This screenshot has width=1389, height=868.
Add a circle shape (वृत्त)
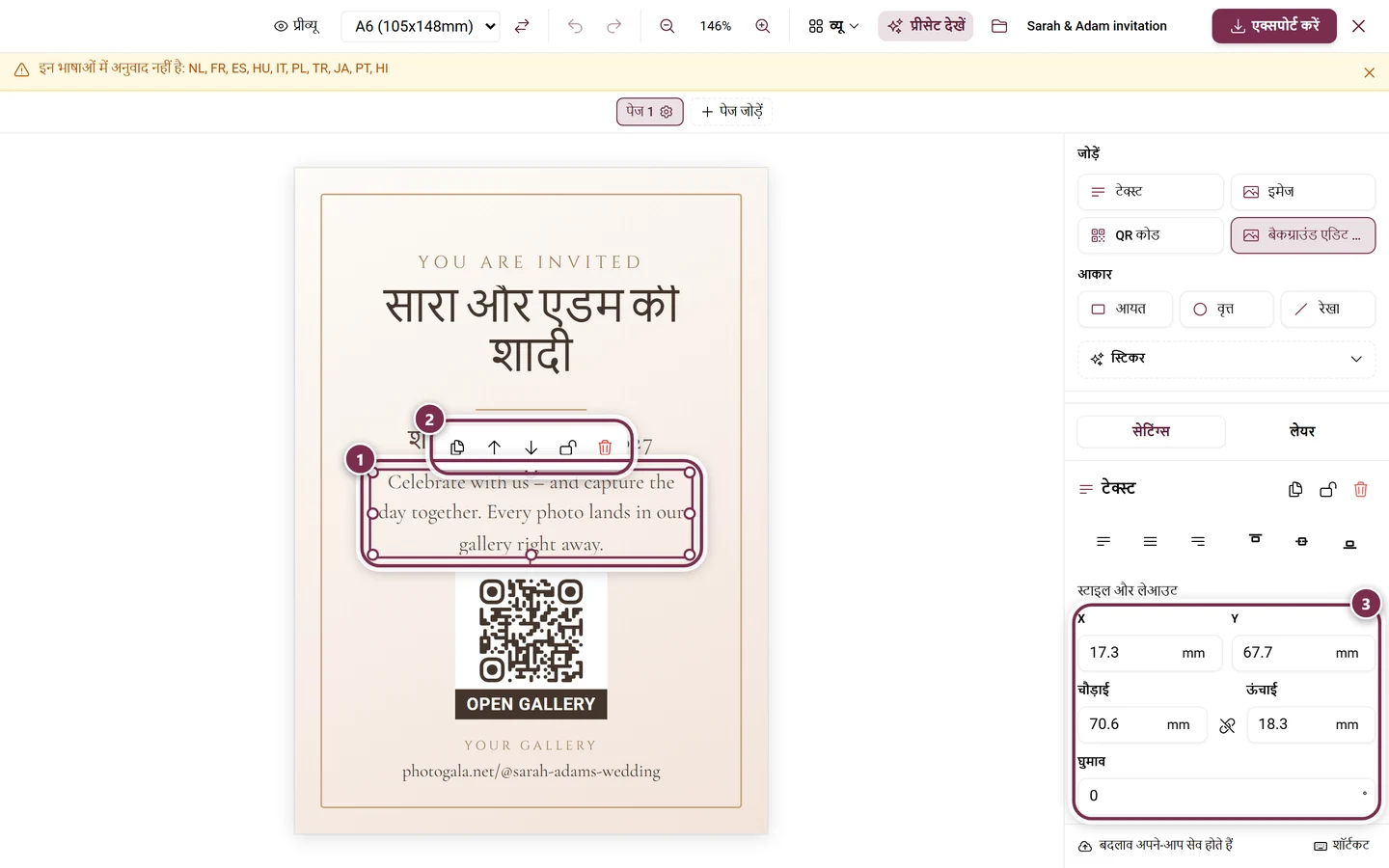pyautogui.click(x=1226, y=310)
